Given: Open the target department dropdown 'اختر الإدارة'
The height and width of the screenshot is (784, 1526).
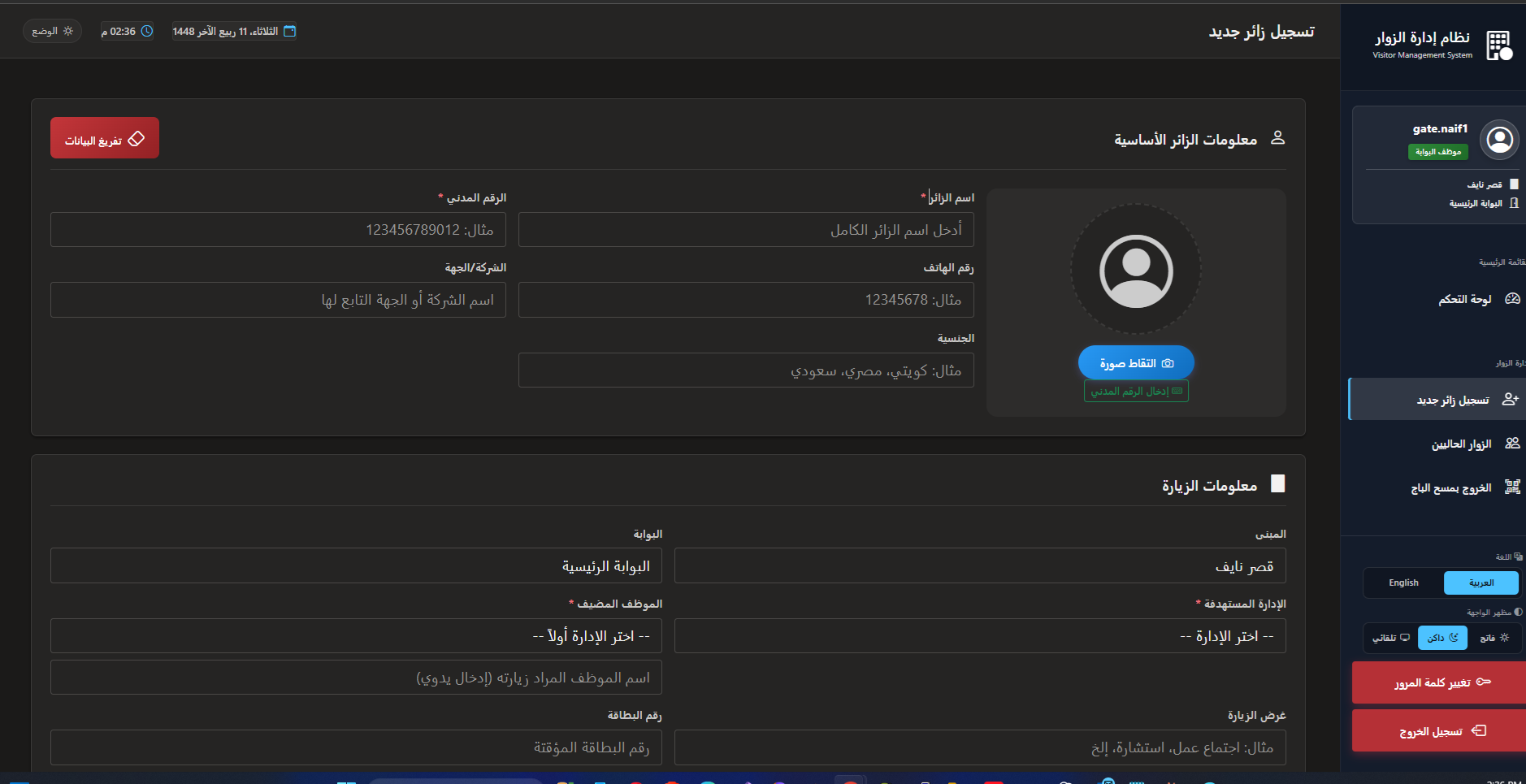Looking at the screenshot, I should (x=980, y=636).
